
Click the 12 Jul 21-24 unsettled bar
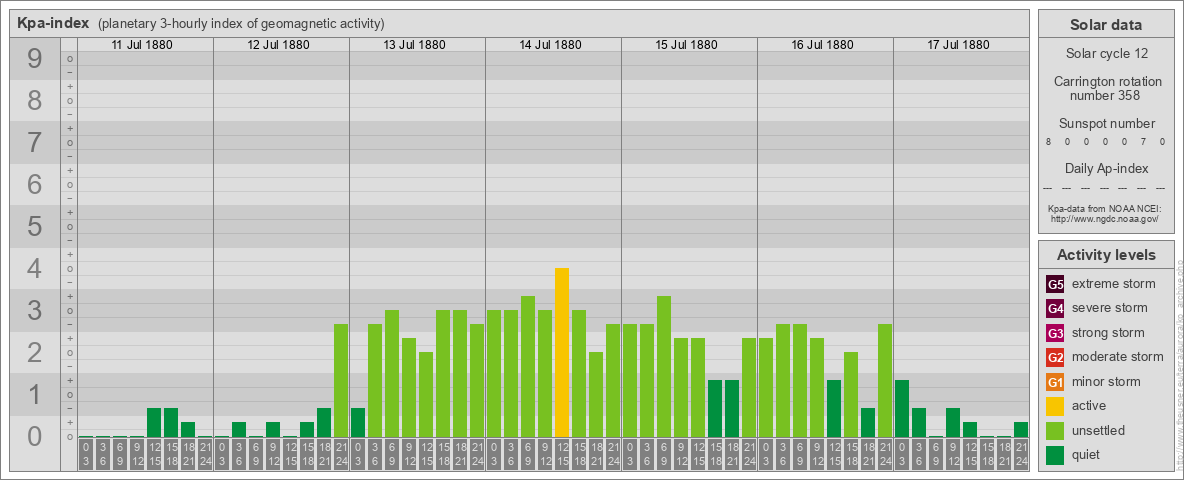click(341, 380)
